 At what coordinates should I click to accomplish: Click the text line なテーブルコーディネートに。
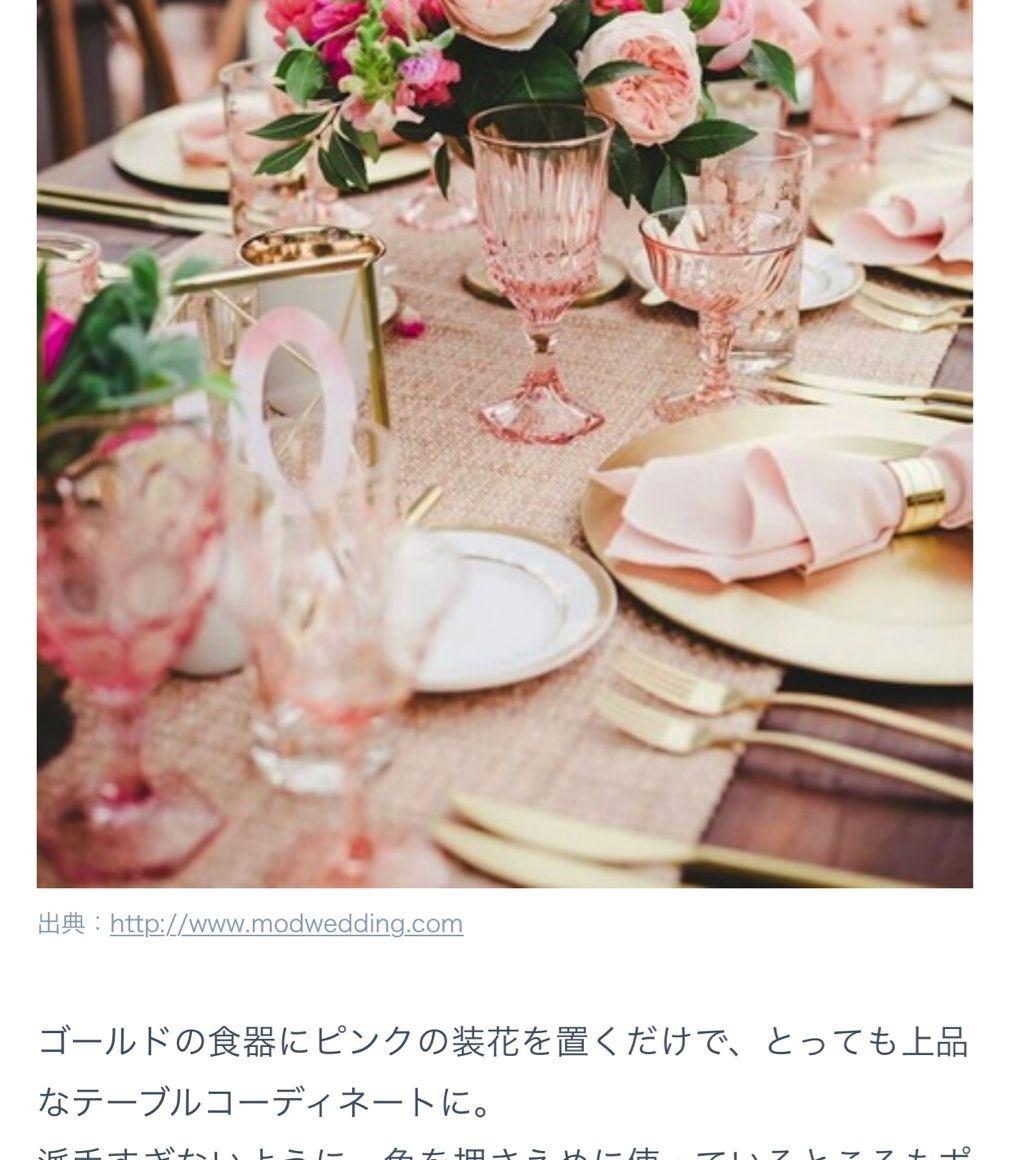point(266,1102)
